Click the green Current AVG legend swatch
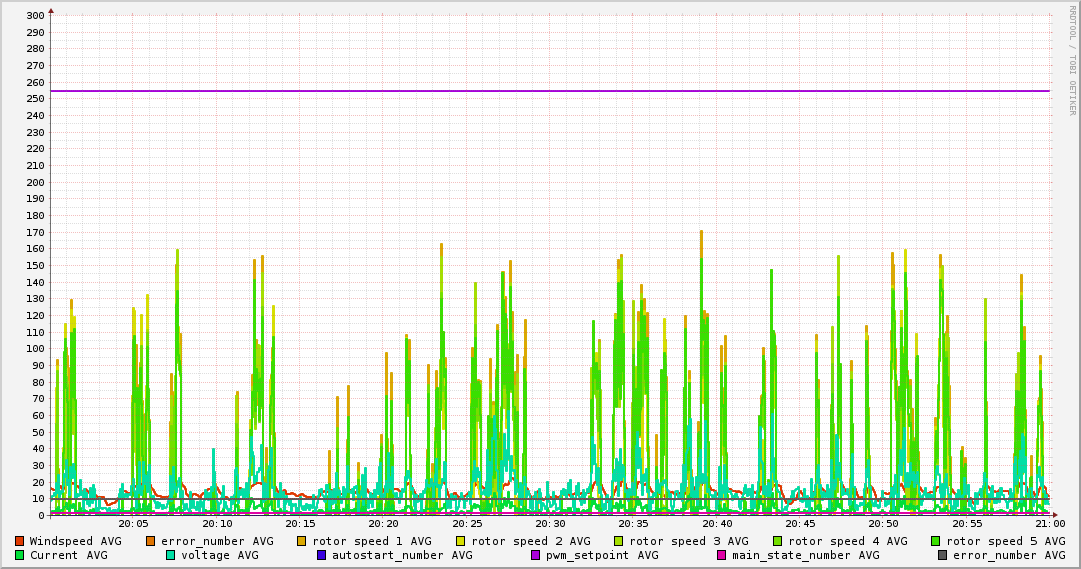 (19, 555)
